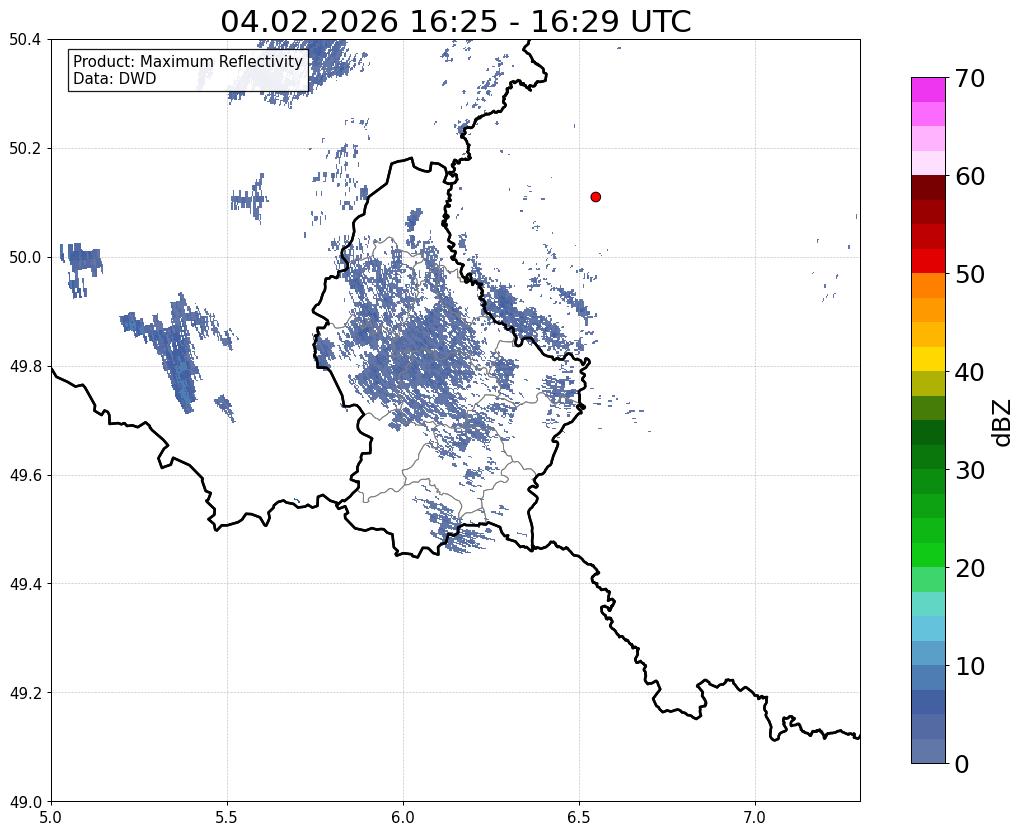Screen dimensions: 1023x834
Task: Click the magenta top colorbar segment
Action: (x=928, y=90)
